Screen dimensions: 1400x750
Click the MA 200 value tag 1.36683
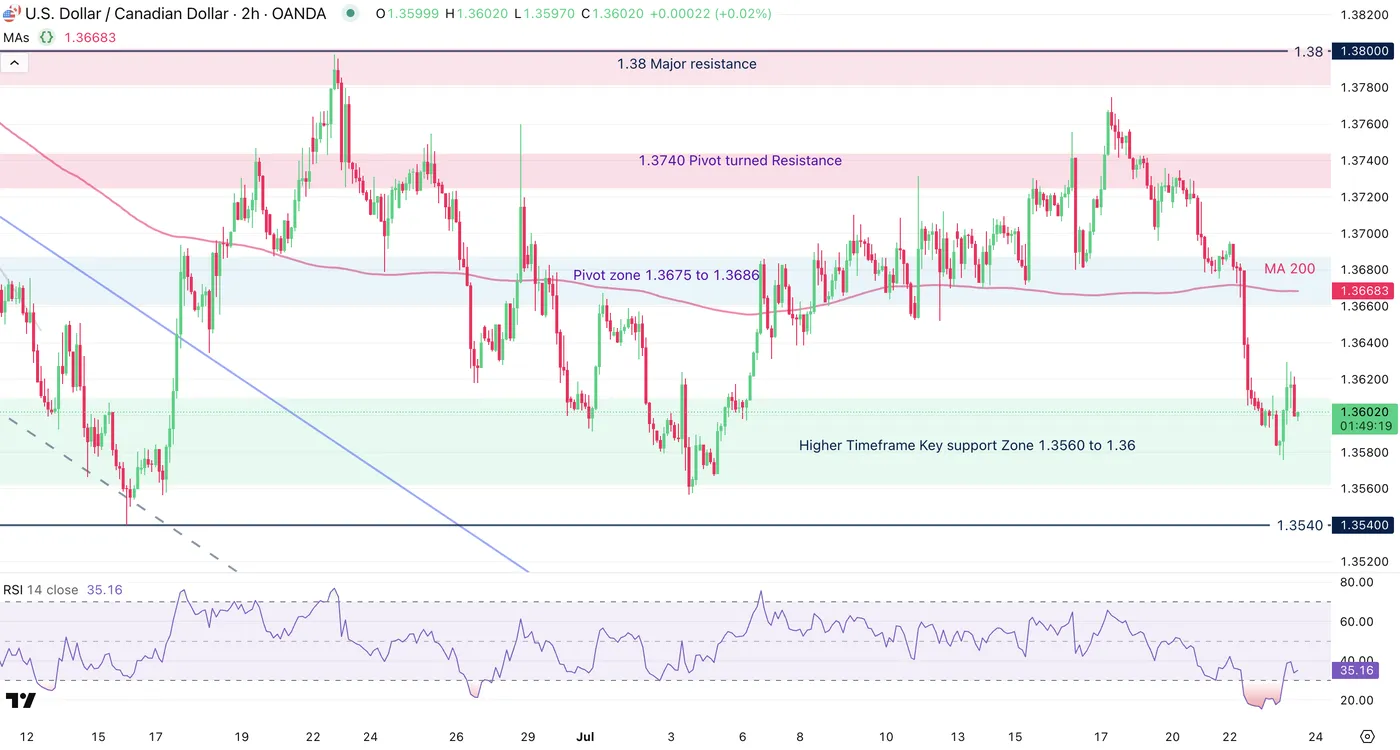pos(1364,291)
